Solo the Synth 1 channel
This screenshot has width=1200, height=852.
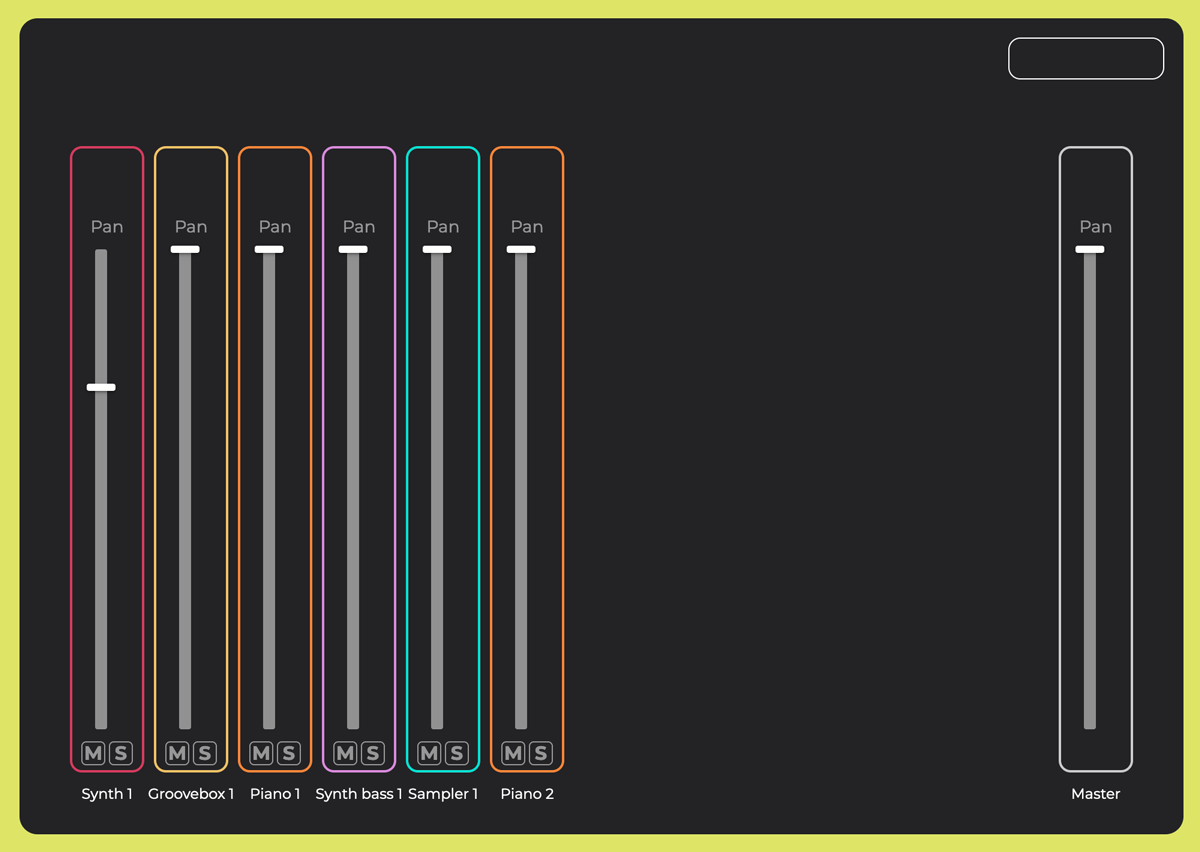tap(121, 753)
